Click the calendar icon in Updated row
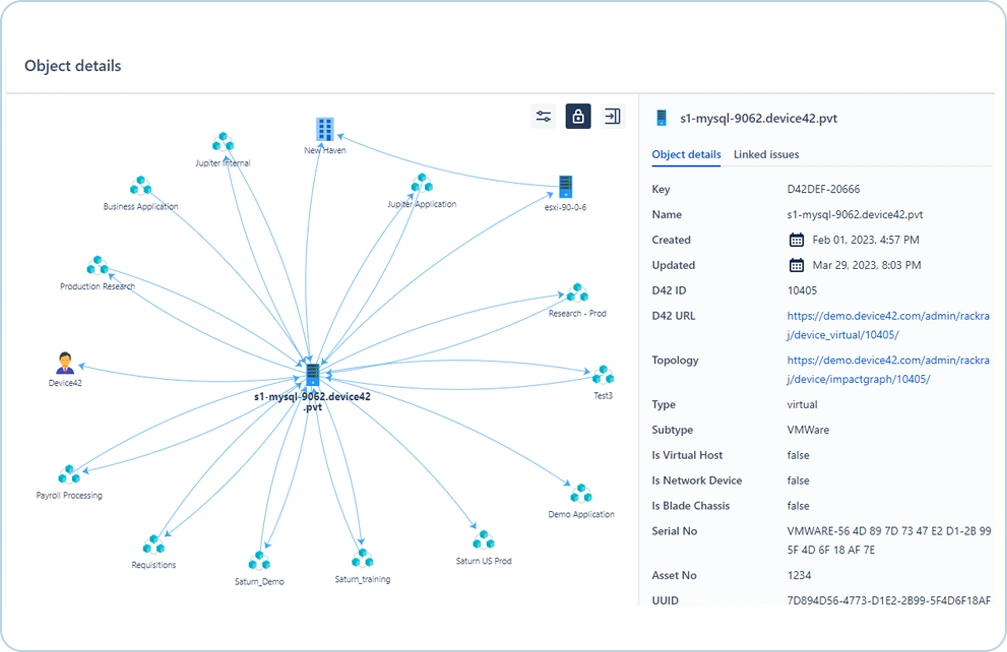1007x652 pixels. (x=796, y=265)
